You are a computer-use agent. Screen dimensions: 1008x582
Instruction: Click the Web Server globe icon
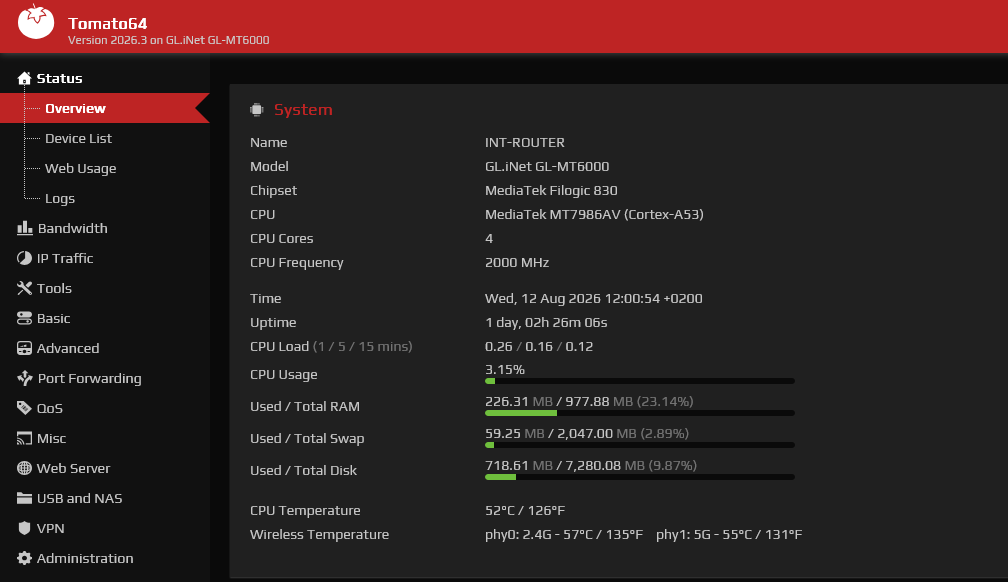(x=24, y=468)
